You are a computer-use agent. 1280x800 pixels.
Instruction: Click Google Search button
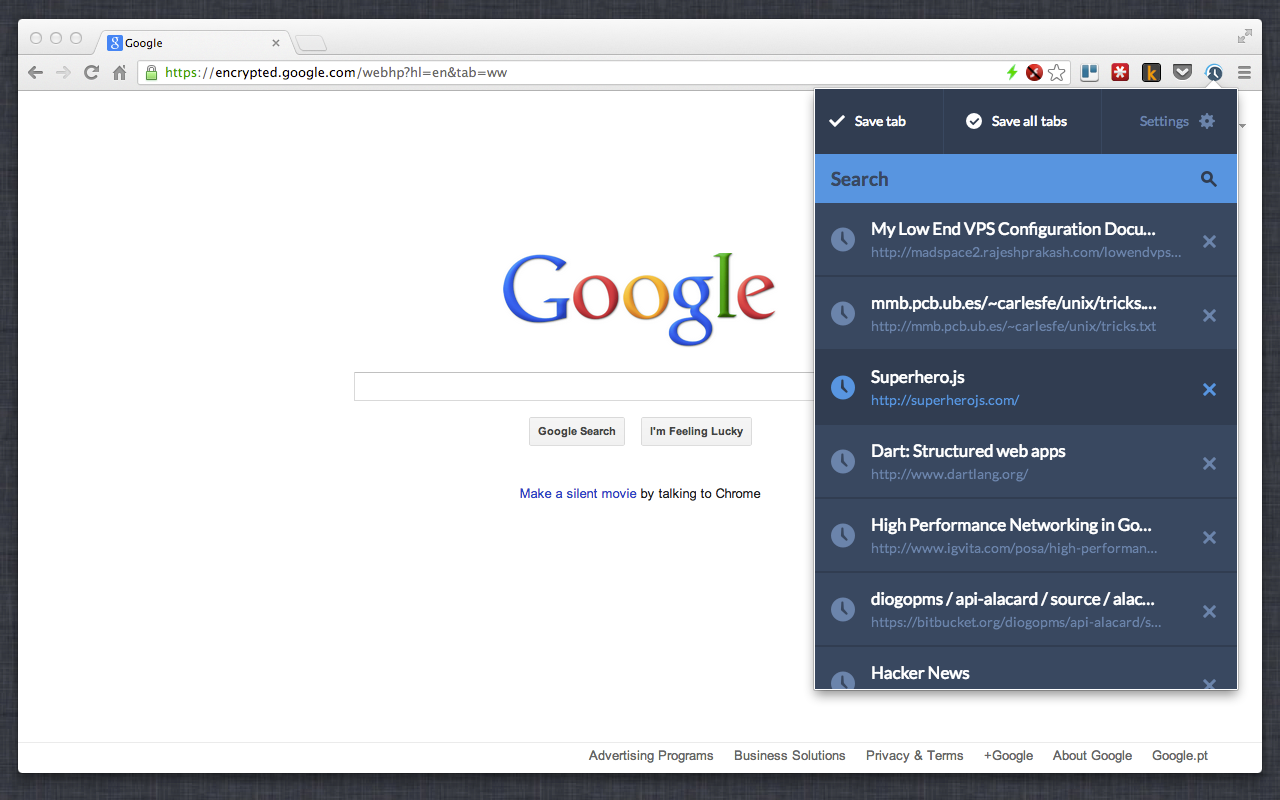[x=577, y=431]
